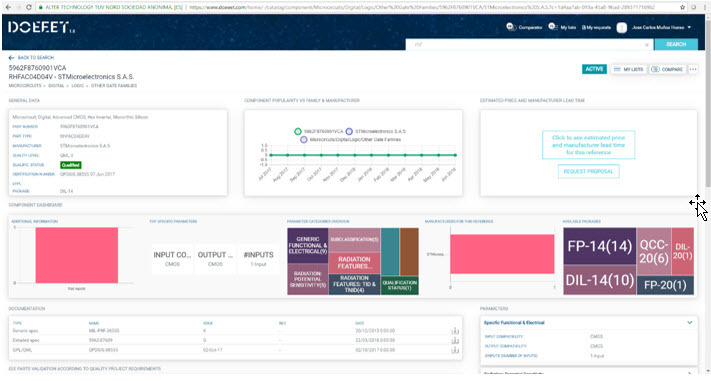Clear the search field with the X
The width and height of the screenshot is (711, 381).
(647, 44)
